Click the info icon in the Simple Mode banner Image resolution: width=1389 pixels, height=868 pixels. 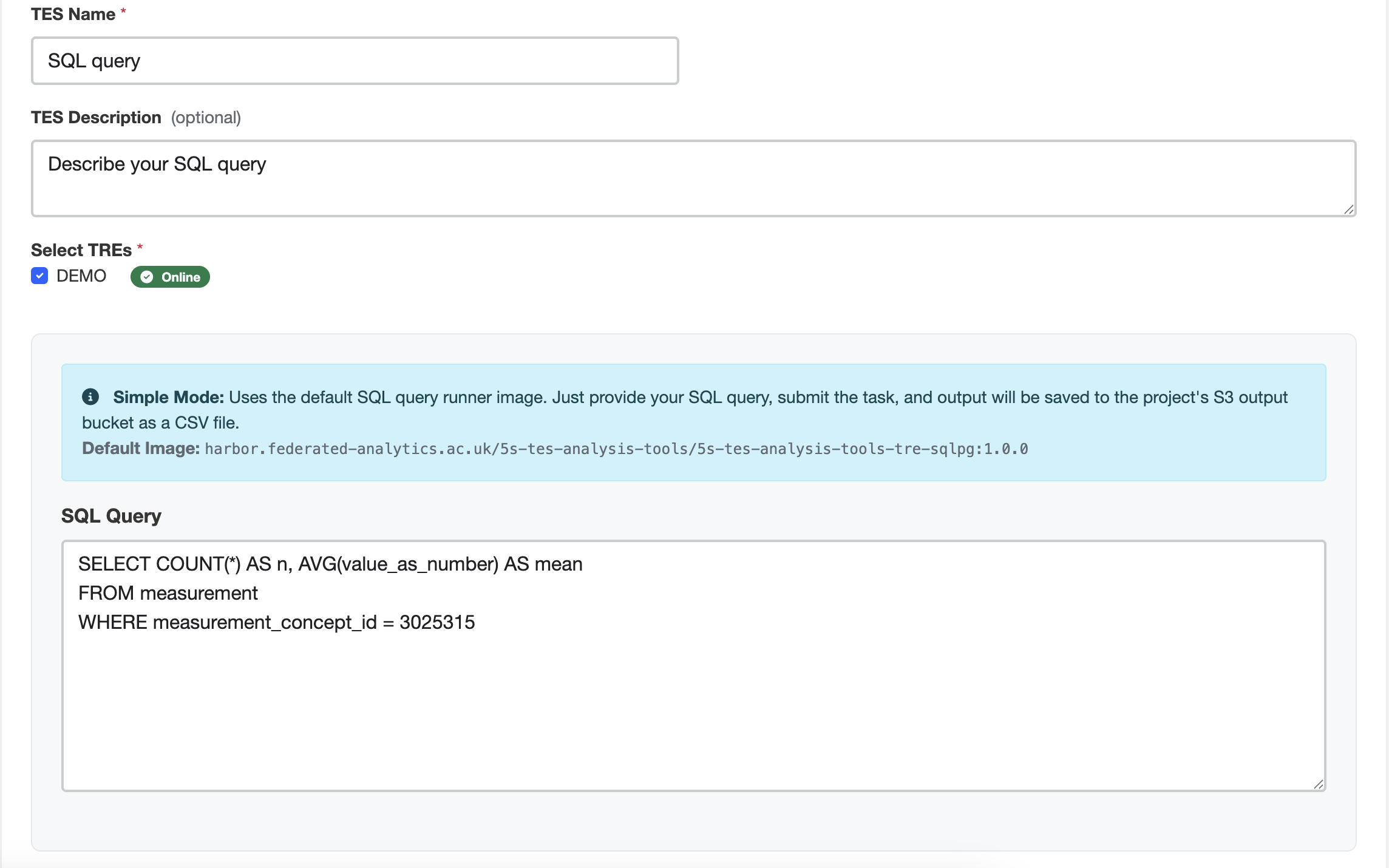(x=90, y=397)
